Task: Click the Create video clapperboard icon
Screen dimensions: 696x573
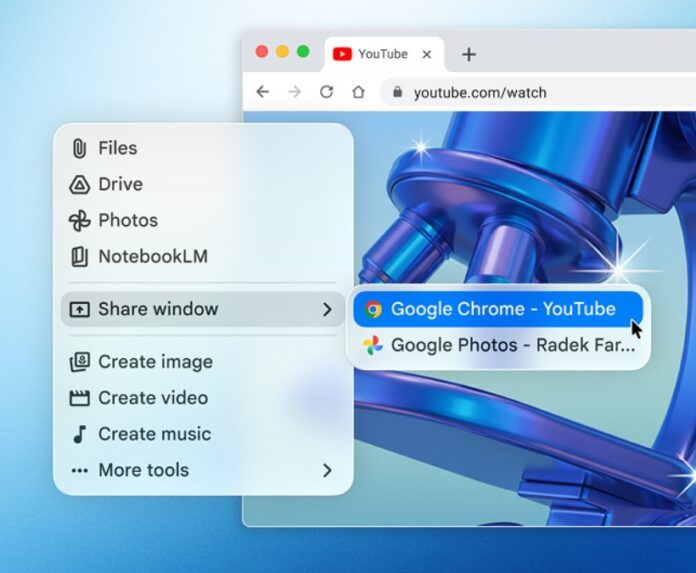Action: click(79, 398)
